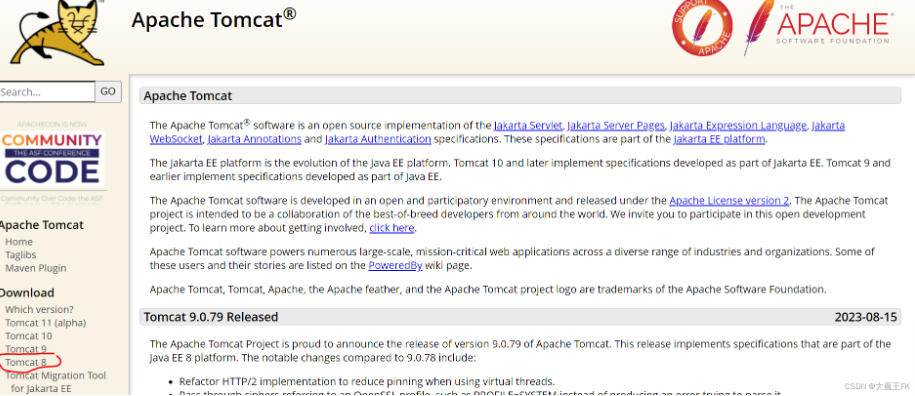Click the release date 2023-08-15
This screenshot has width=915, height=396.
pyautogui.click(x=865, y=317)
